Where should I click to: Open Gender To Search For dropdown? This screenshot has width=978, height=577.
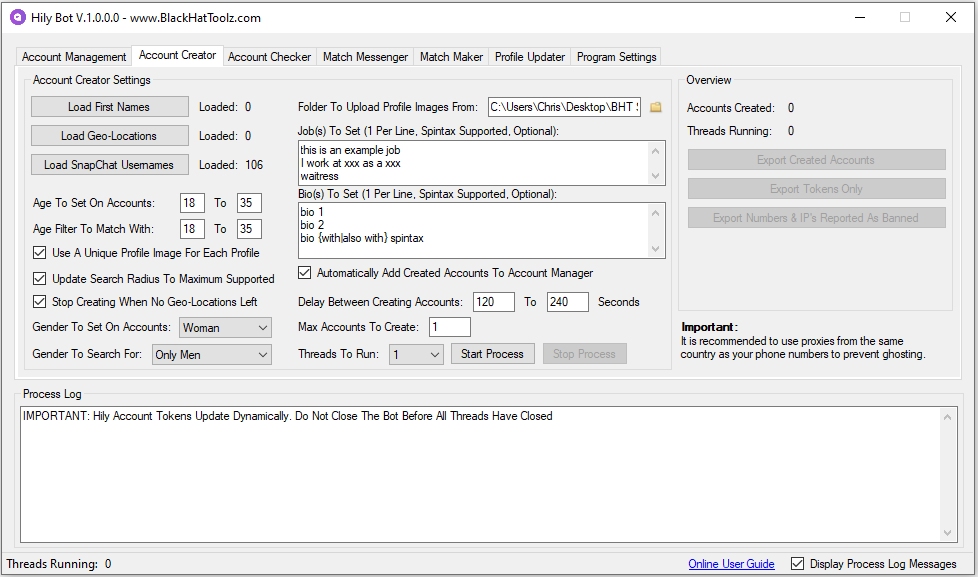pos(211,354)
